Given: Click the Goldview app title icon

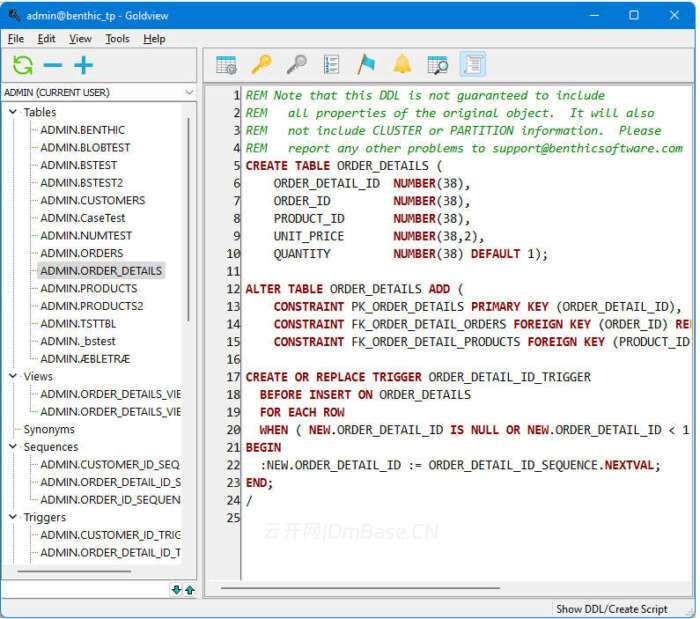Looking at the screenshot, I should coord(14,15).
